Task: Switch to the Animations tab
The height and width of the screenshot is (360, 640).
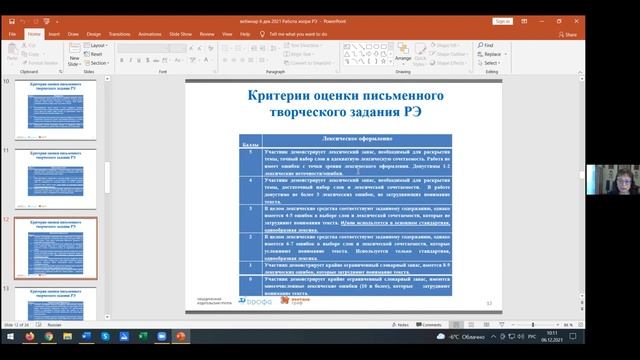Action: point(150,34)
